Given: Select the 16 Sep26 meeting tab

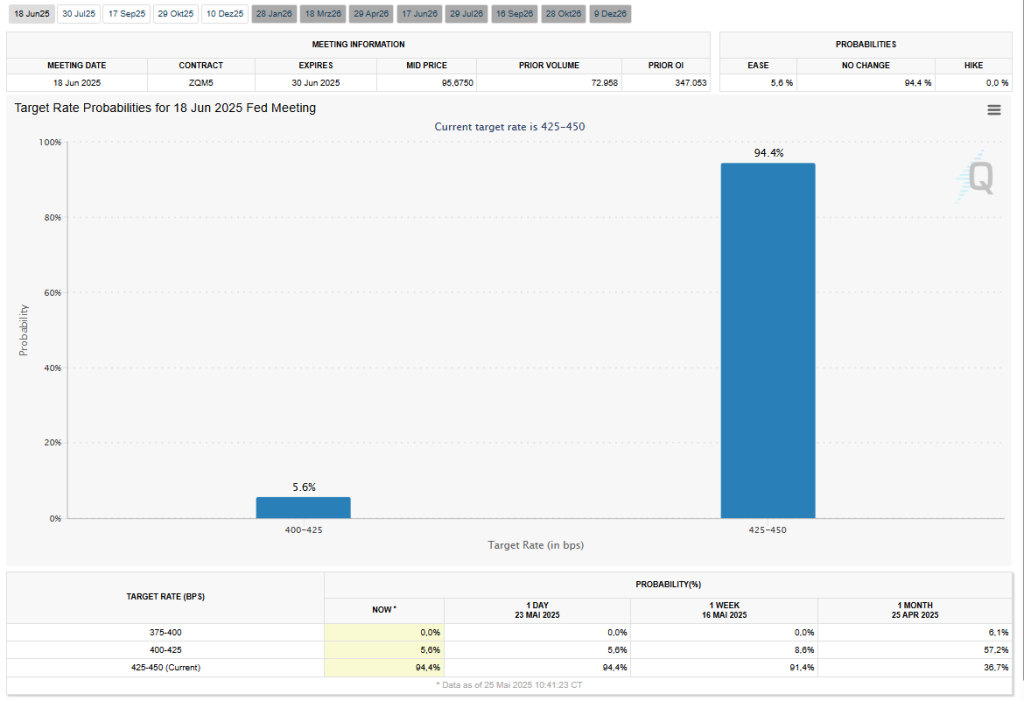Looking at the screenshot, I should pos(515,13).
